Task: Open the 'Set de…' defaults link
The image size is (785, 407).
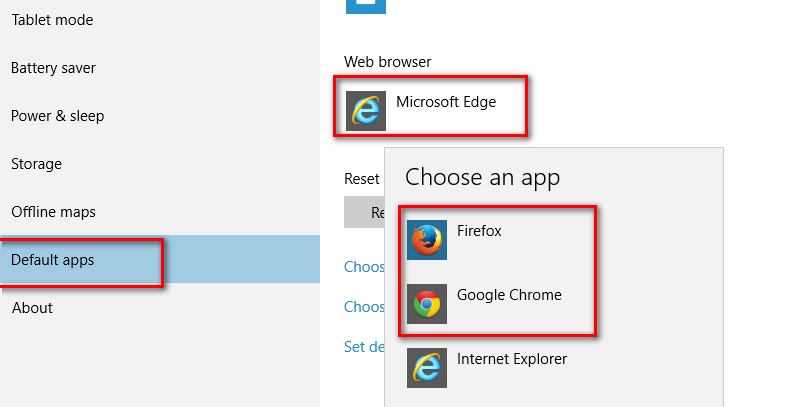Action: (x=364, y=347)
